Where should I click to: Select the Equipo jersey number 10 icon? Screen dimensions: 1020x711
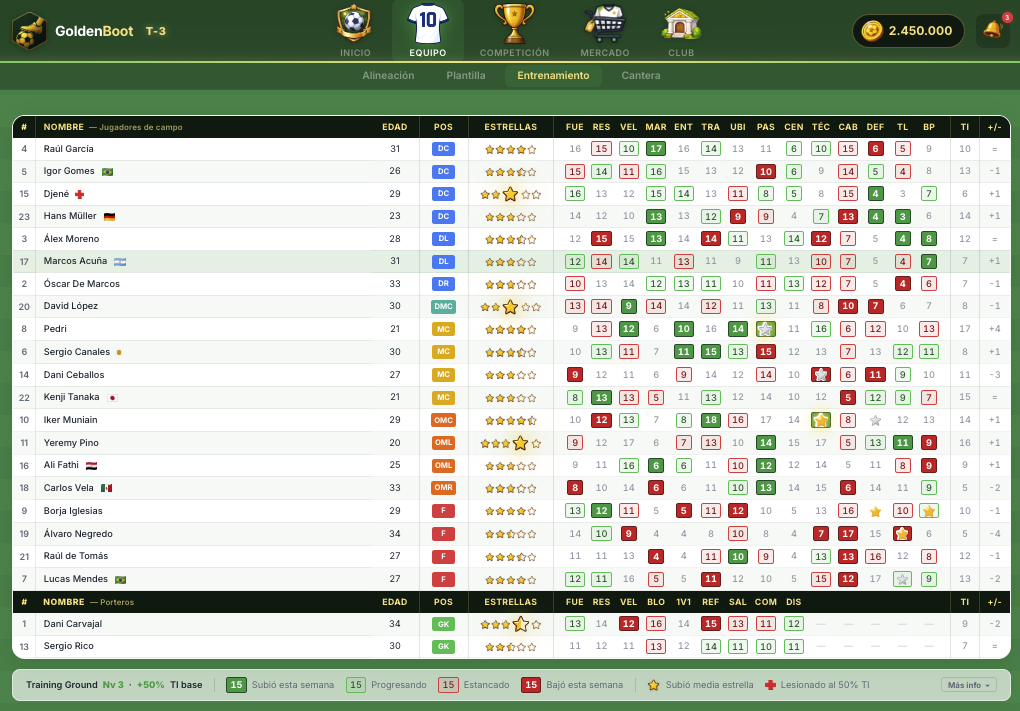click(x=427, y=23)
